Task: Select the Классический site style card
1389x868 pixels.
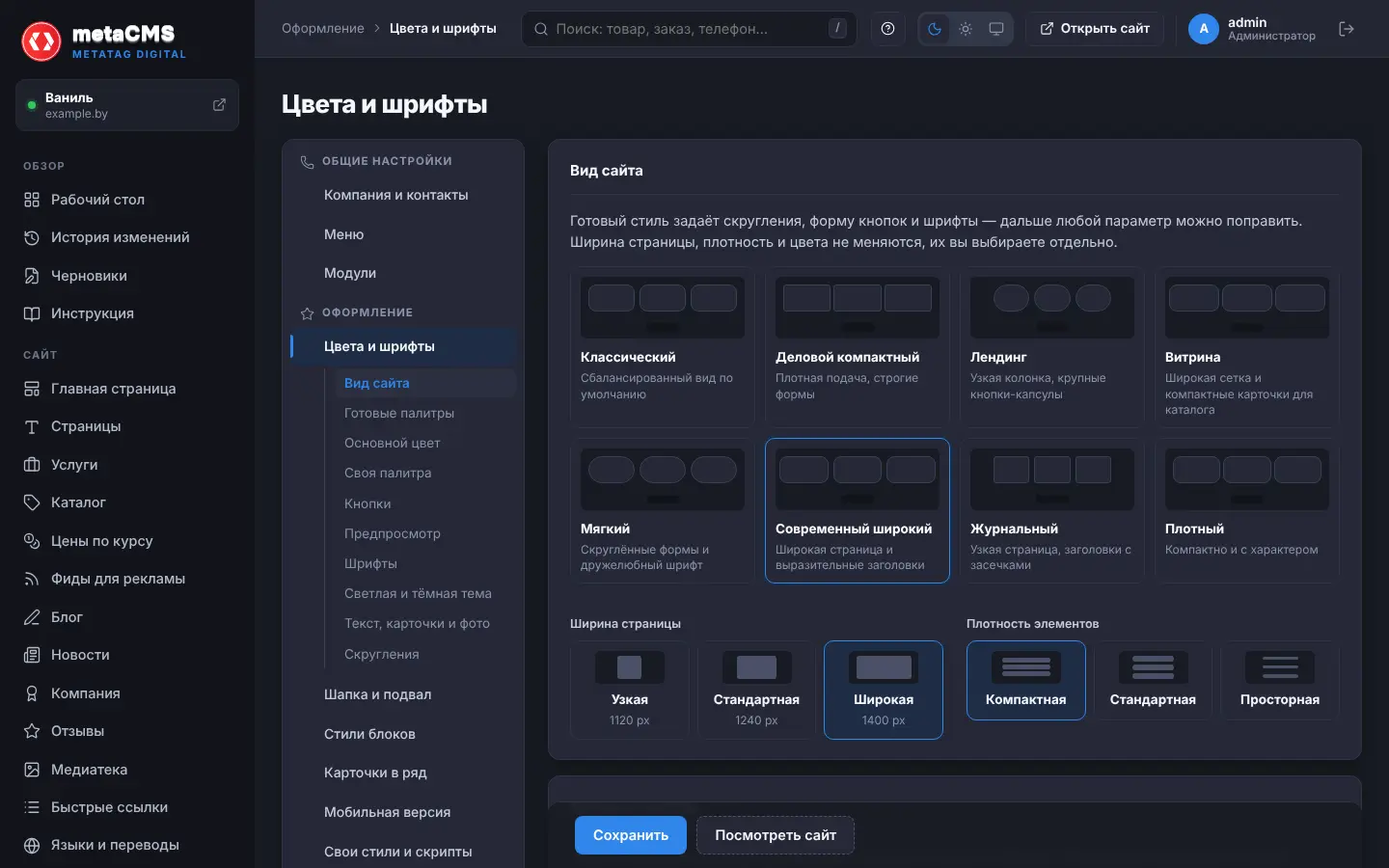Action: pos(663,347)
